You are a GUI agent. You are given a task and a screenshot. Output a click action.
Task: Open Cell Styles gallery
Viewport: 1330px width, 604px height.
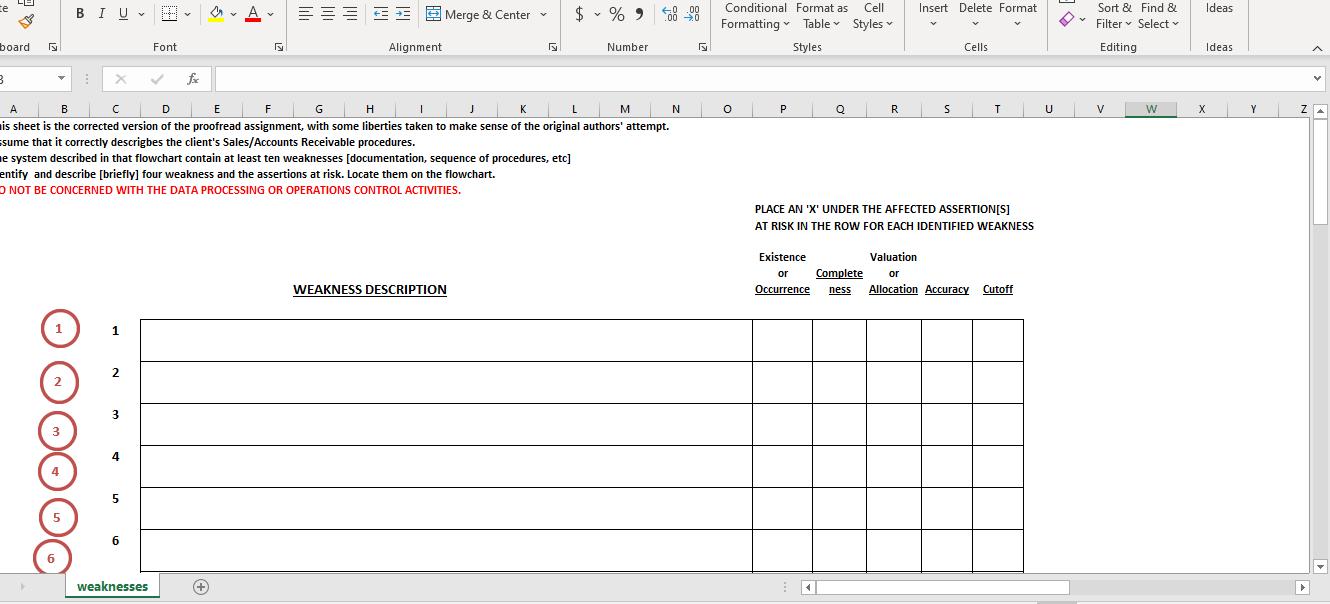[873, 16]
